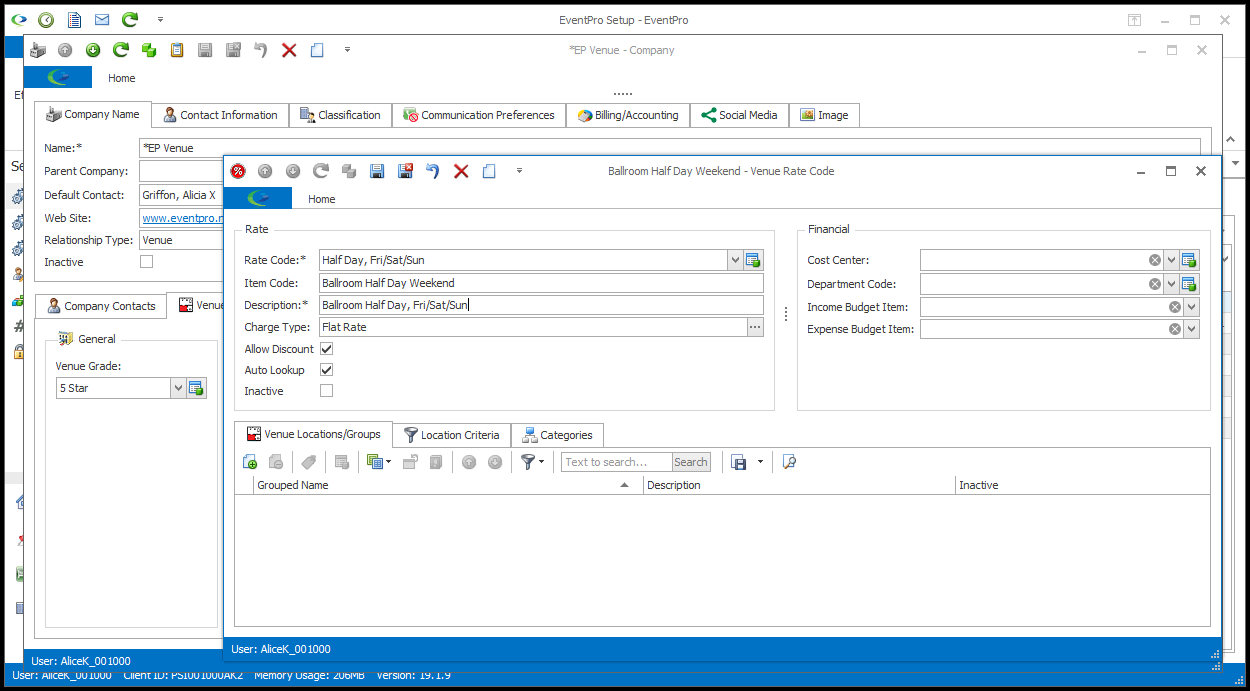
Task: Open Contact Information tab in Company window
Action: point(221,115)
